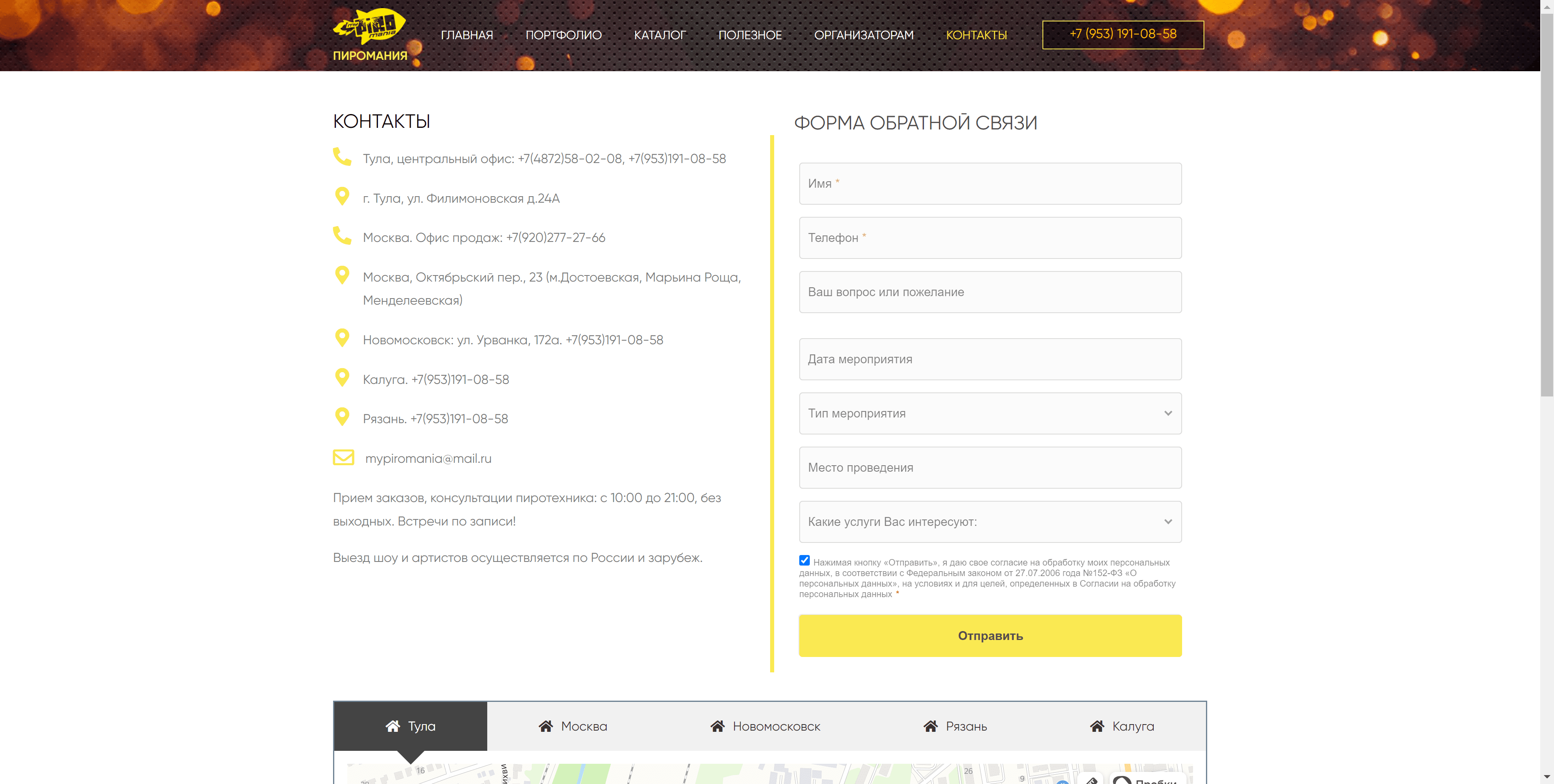This screenshot has width=1554, height=784.
Task: Open the Какие услуги Вас интересуют dropdown
Action: click(x=990, y=522)
